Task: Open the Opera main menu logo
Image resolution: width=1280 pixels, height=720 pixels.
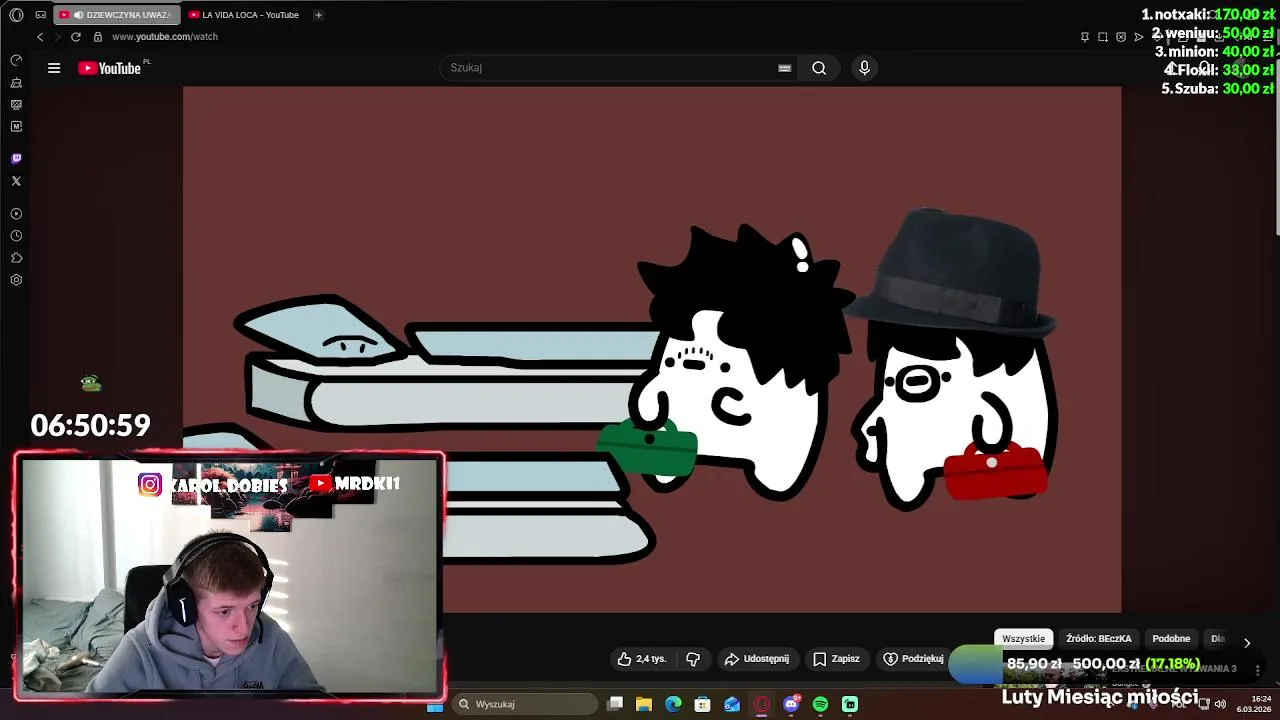Action: click(16, 15)
